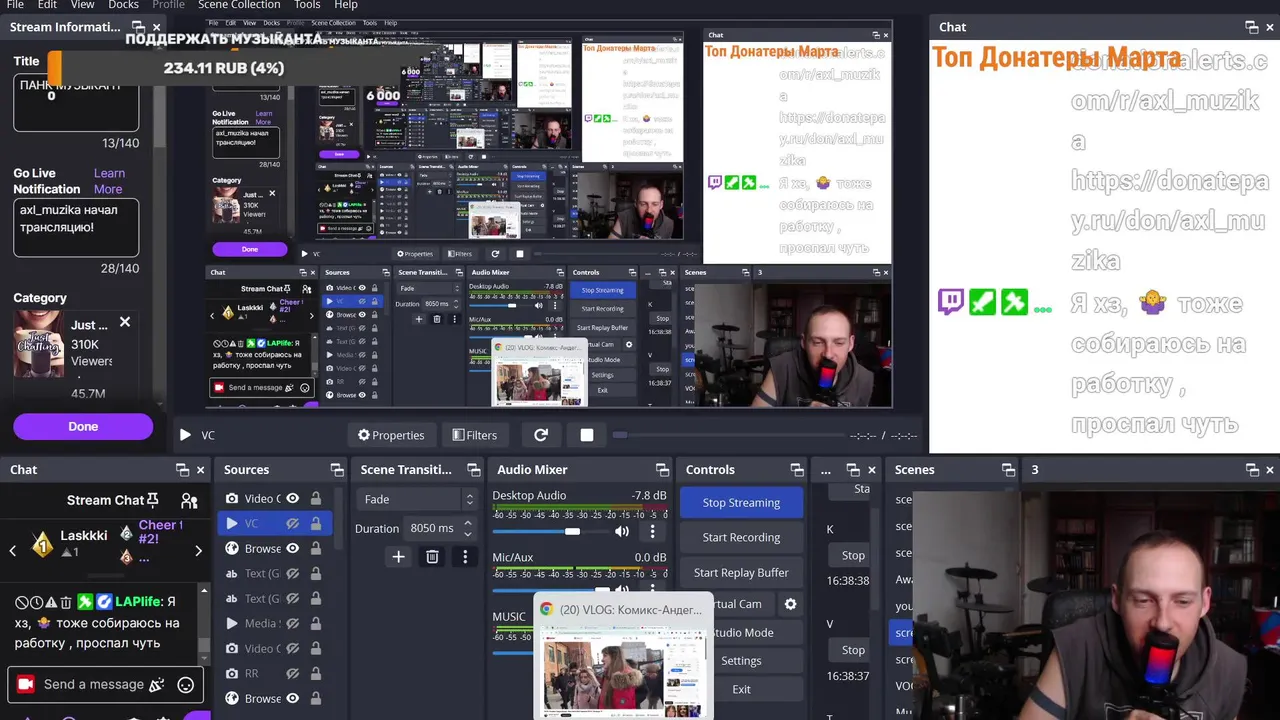Adjust the Desktop Audio volume slider
Image resolution: width=1280 pixels, height=720 pixels.
pyautogui.click(x=572, y=532)
